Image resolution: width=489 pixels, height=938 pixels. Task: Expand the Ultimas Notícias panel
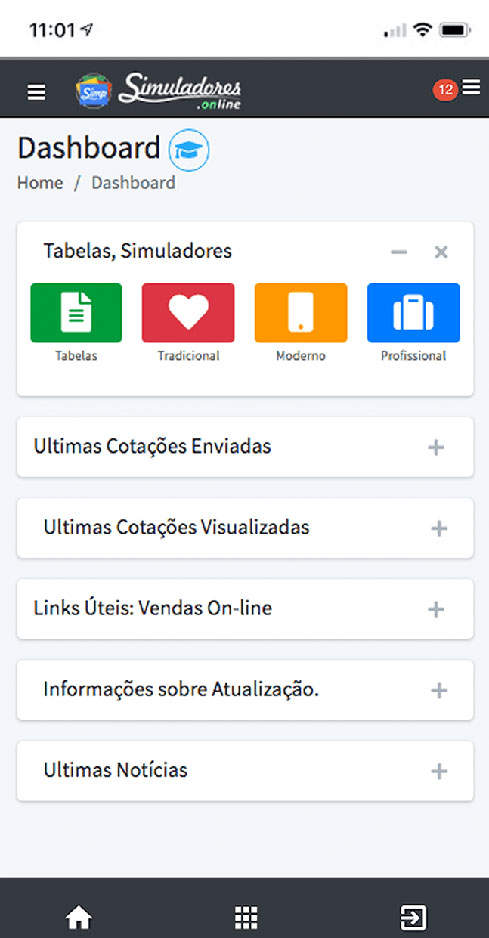pos(439,771)
